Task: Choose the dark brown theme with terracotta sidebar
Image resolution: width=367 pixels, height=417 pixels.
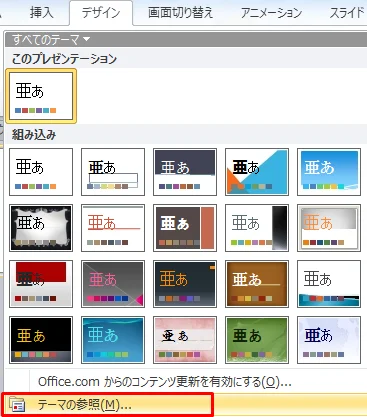Action: click(x=185, y=228)
